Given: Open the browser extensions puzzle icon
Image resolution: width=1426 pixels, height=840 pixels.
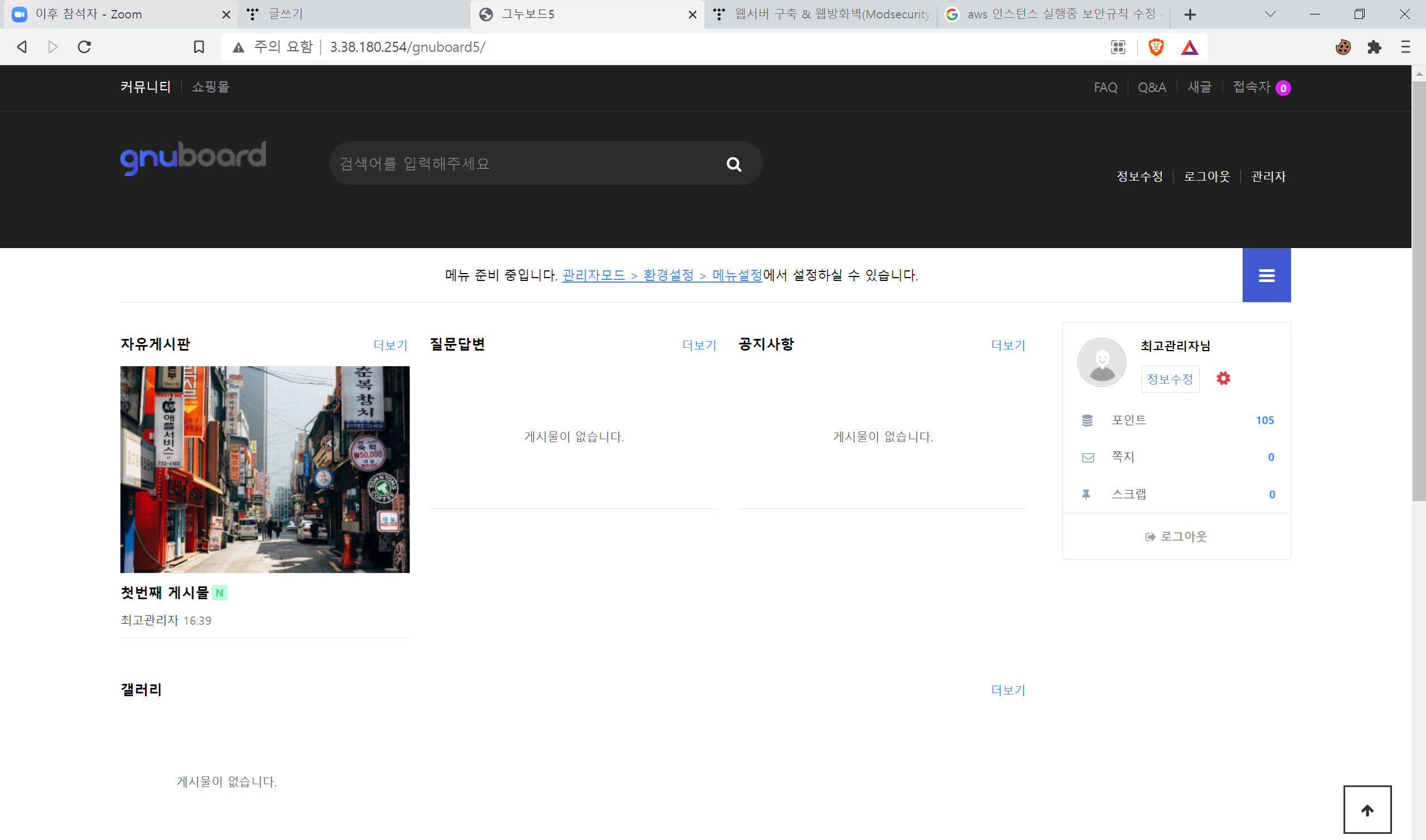Looking at the screenshot, I should click(x=1374, y=47).
